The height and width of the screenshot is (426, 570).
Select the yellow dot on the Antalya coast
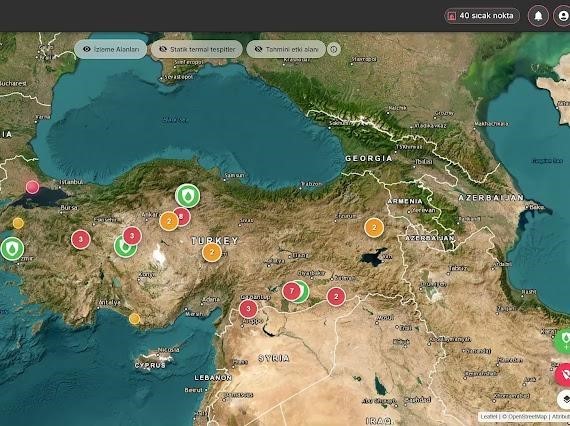(135, 319)
